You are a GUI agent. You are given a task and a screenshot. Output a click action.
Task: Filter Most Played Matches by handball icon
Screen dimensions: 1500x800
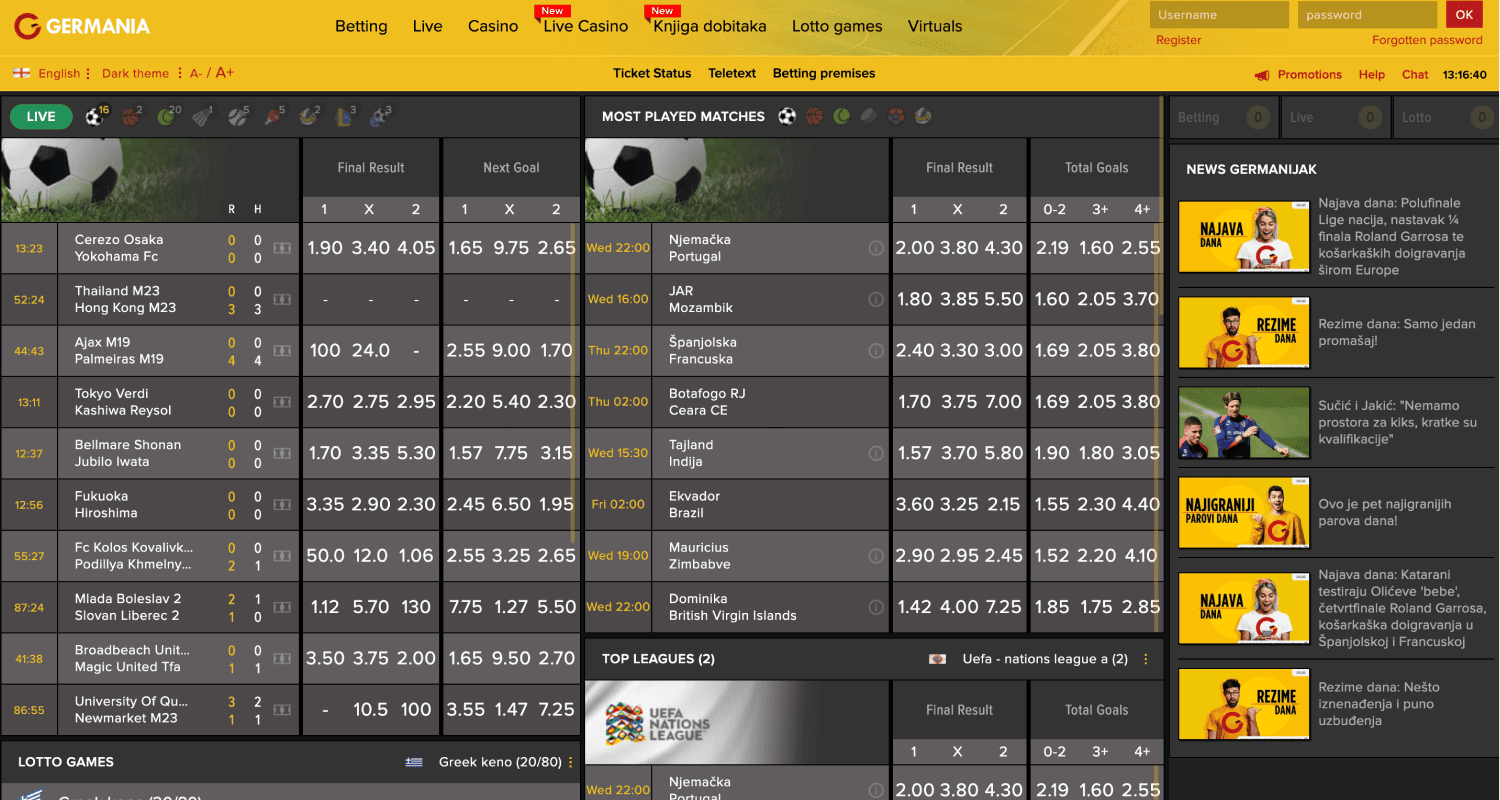[x=896, y=116]
